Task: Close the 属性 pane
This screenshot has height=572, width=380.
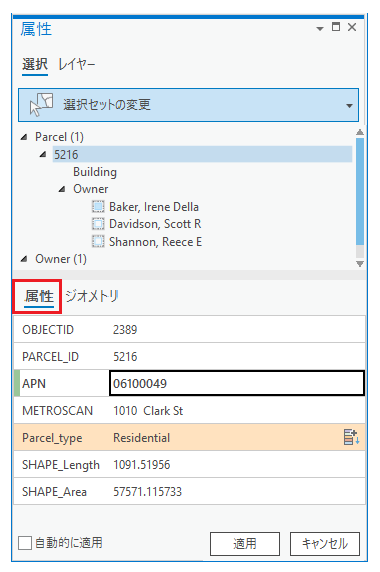Action: click(x=352, y=27)
